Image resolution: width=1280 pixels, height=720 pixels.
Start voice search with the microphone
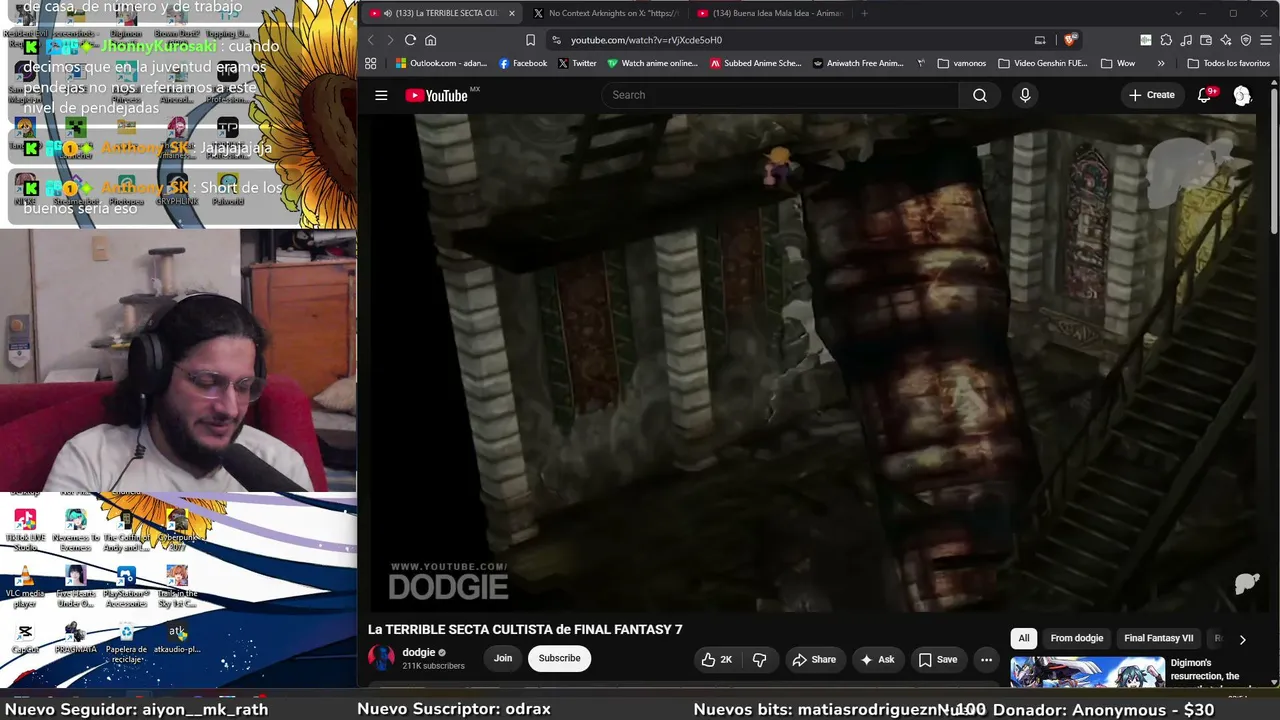click(x=1025, y=95)
